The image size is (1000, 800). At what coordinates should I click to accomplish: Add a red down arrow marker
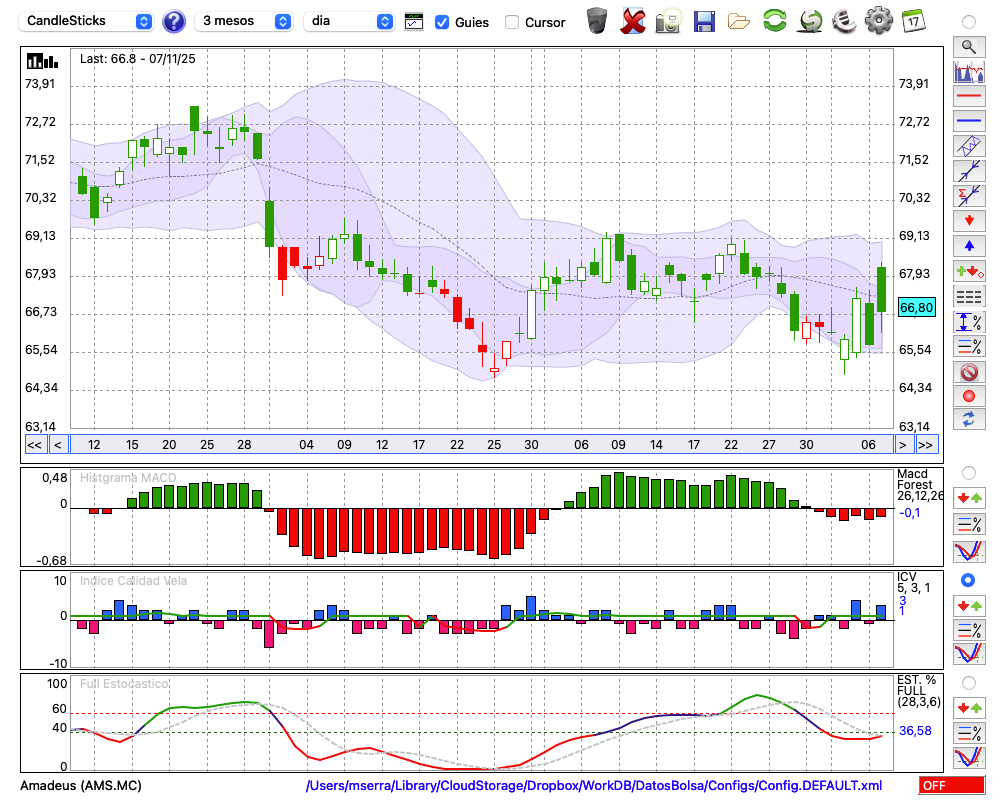969,221
